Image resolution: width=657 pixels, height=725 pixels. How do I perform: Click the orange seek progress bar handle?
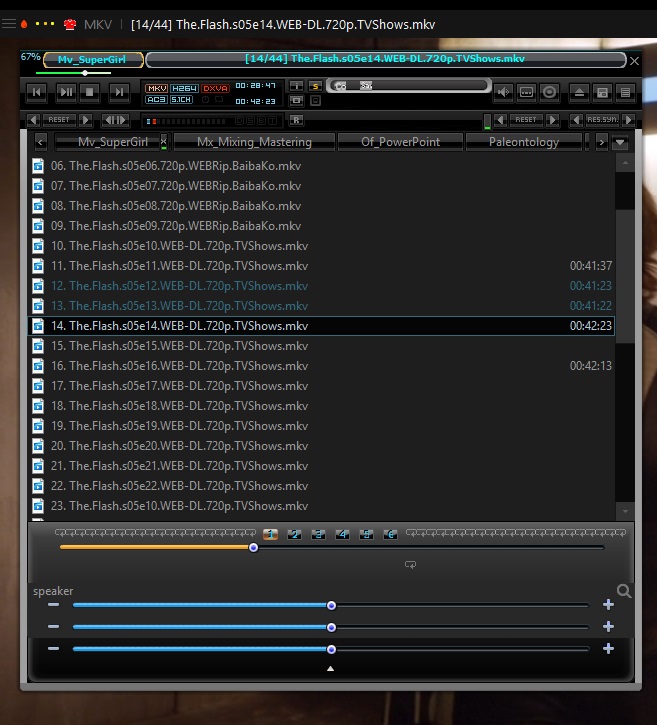point(253,547)
